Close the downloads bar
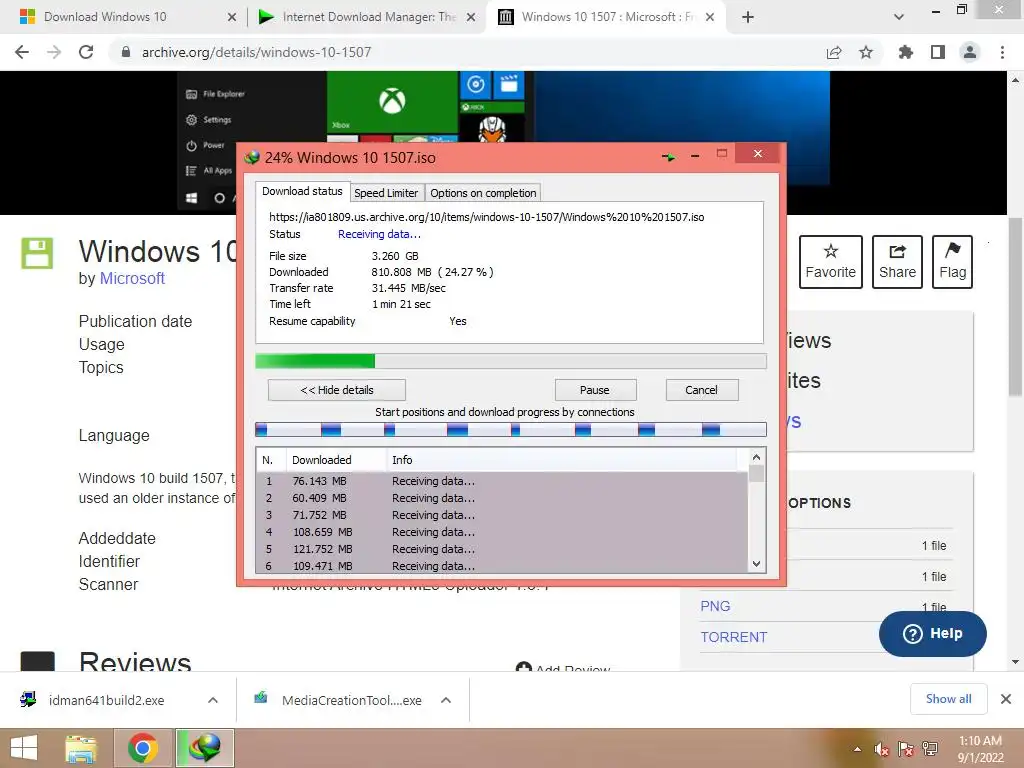Viewport: 1024px width, 768px height. tap(1006, 699)
